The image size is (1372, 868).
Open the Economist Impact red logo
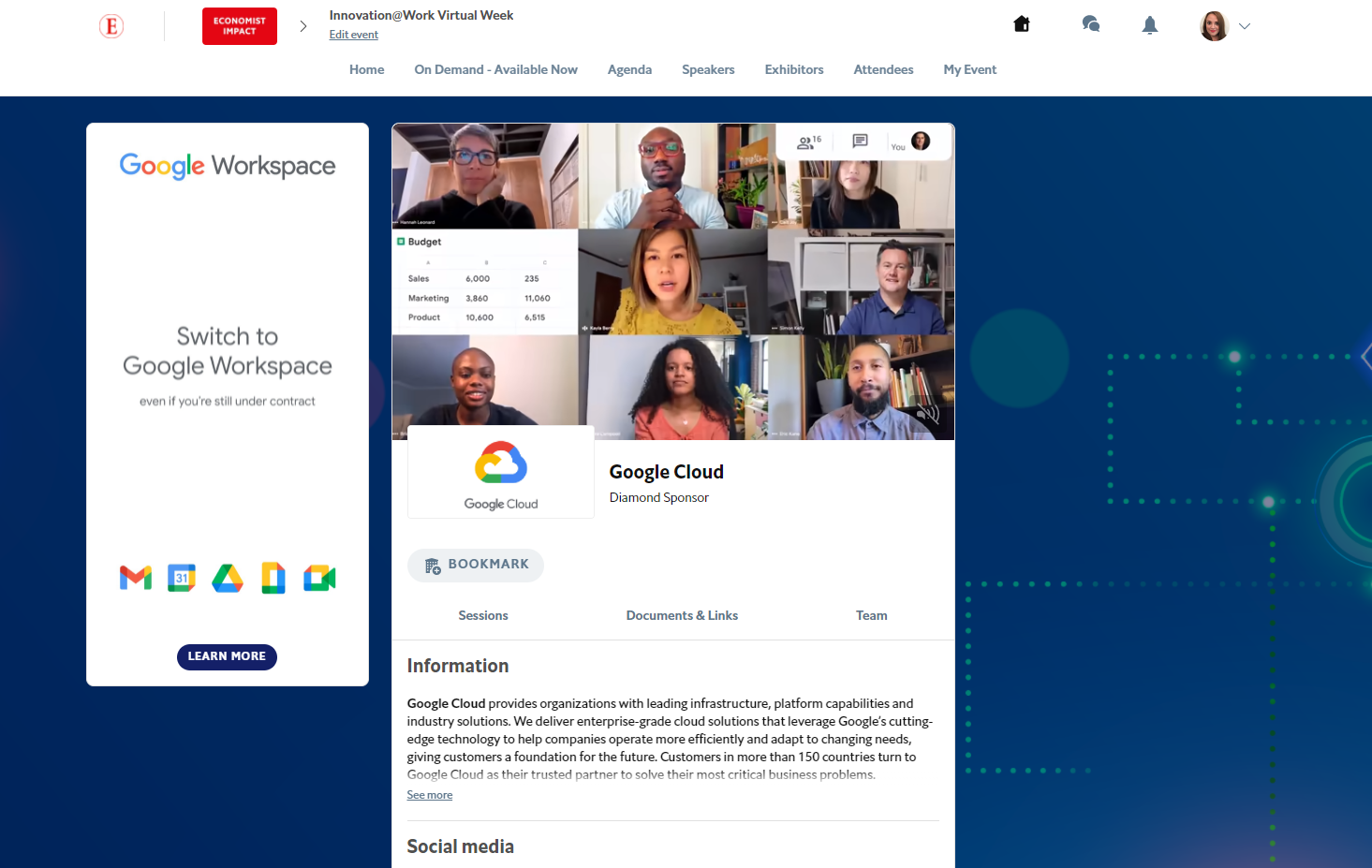pos(240,26)
